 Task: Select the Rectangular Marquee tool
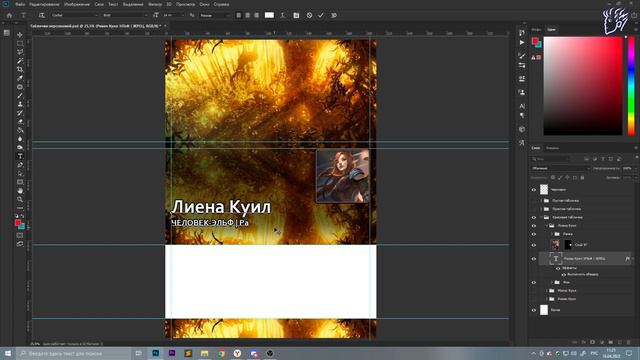[20, 44]
